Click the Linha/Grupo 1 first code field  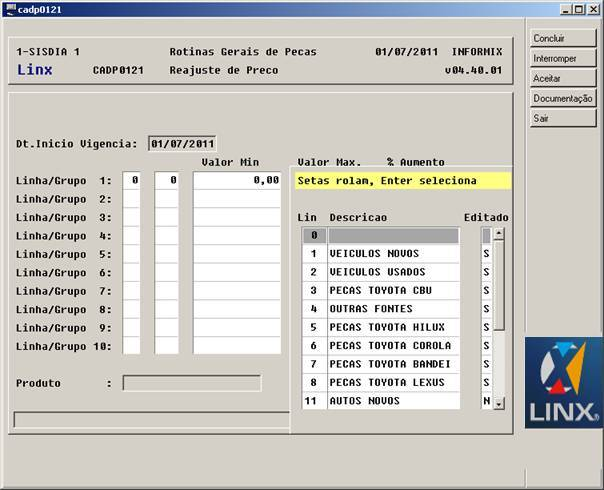(x=131, y=180)
